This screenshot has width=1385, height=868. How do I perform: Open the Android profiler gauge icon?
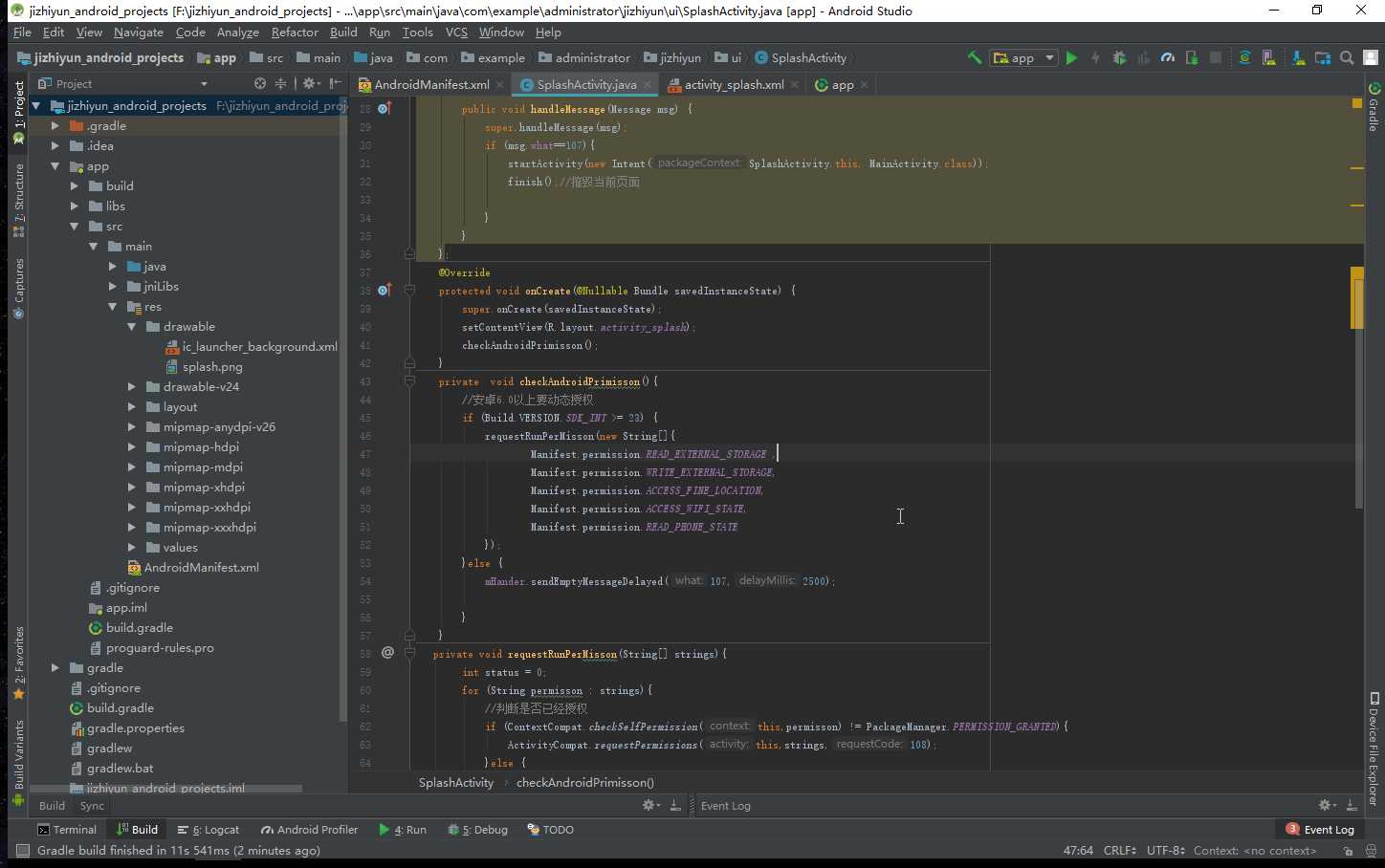tap(1168, 57)
